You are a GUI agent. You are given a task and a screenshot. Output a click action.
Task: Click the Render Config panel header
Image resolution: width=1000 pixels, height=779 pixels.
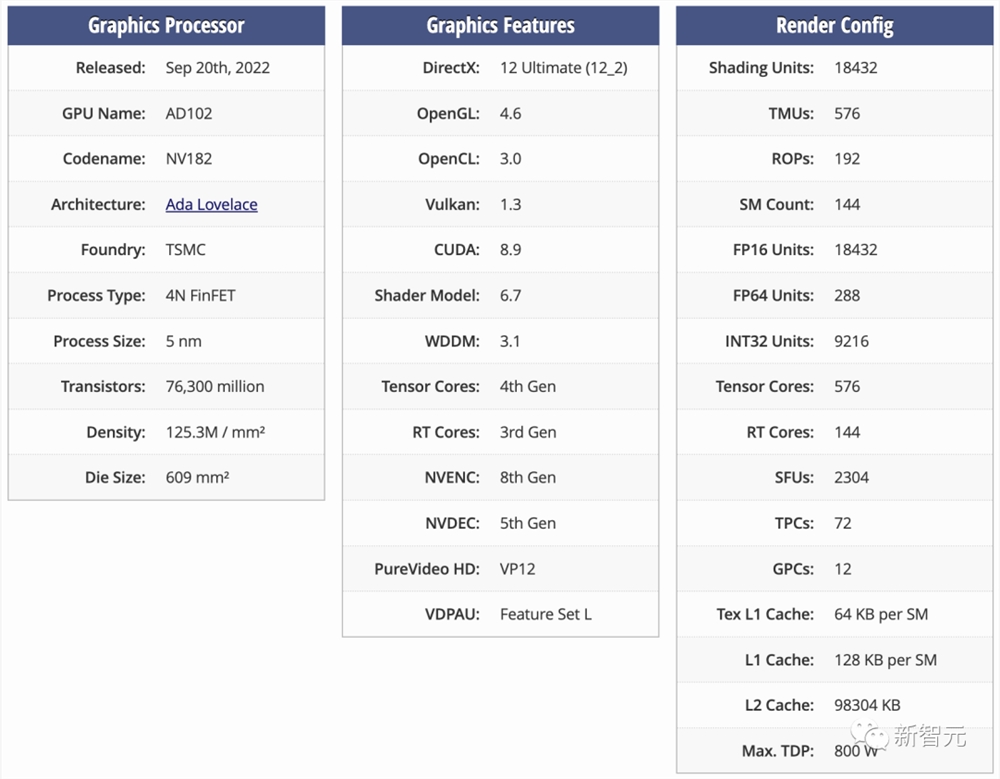834,26
